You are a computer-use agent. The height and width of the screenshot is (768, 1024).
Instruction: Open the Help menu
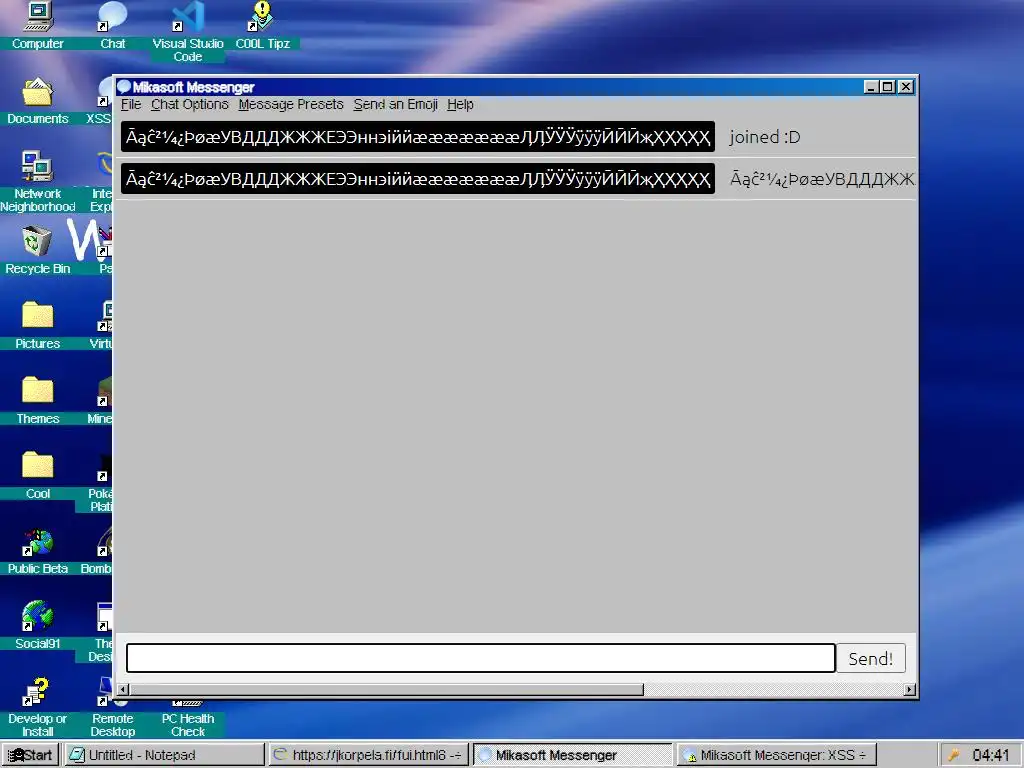pyautogui.click(x=460, y=104)
